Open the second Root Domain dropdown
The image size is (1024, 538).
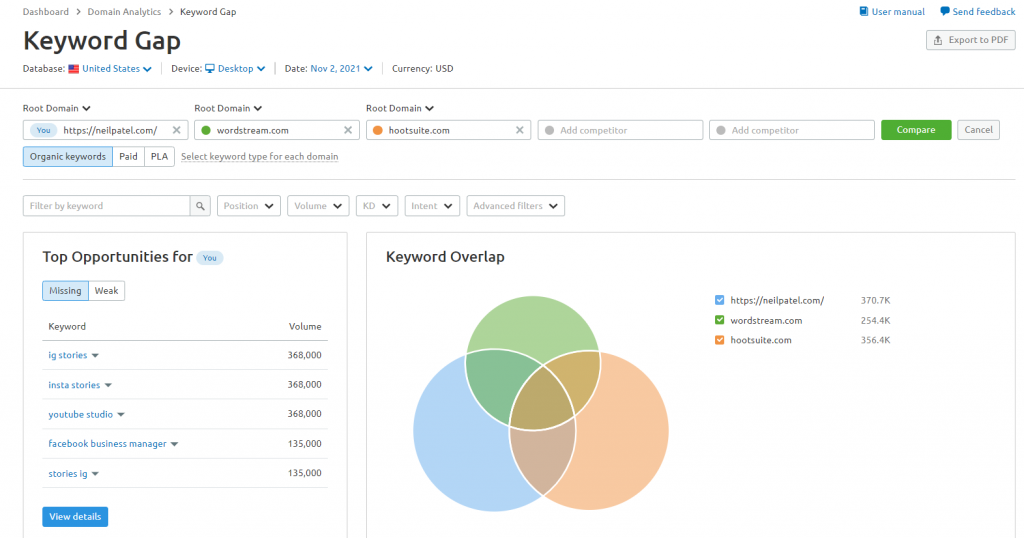(228, 108)
